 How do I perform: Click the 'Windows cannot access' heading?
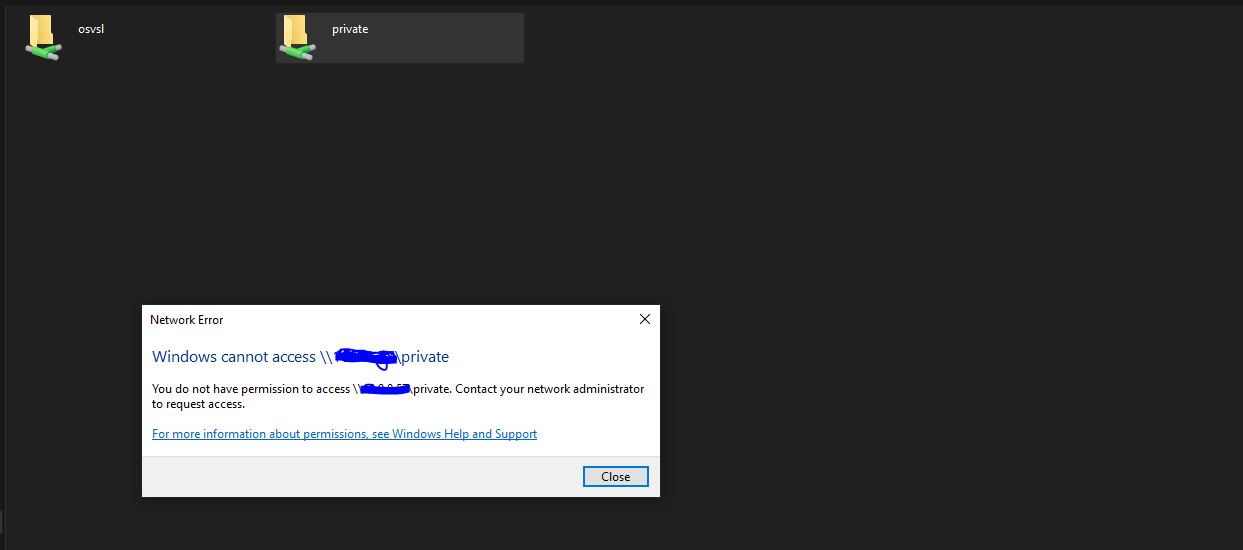300,356
